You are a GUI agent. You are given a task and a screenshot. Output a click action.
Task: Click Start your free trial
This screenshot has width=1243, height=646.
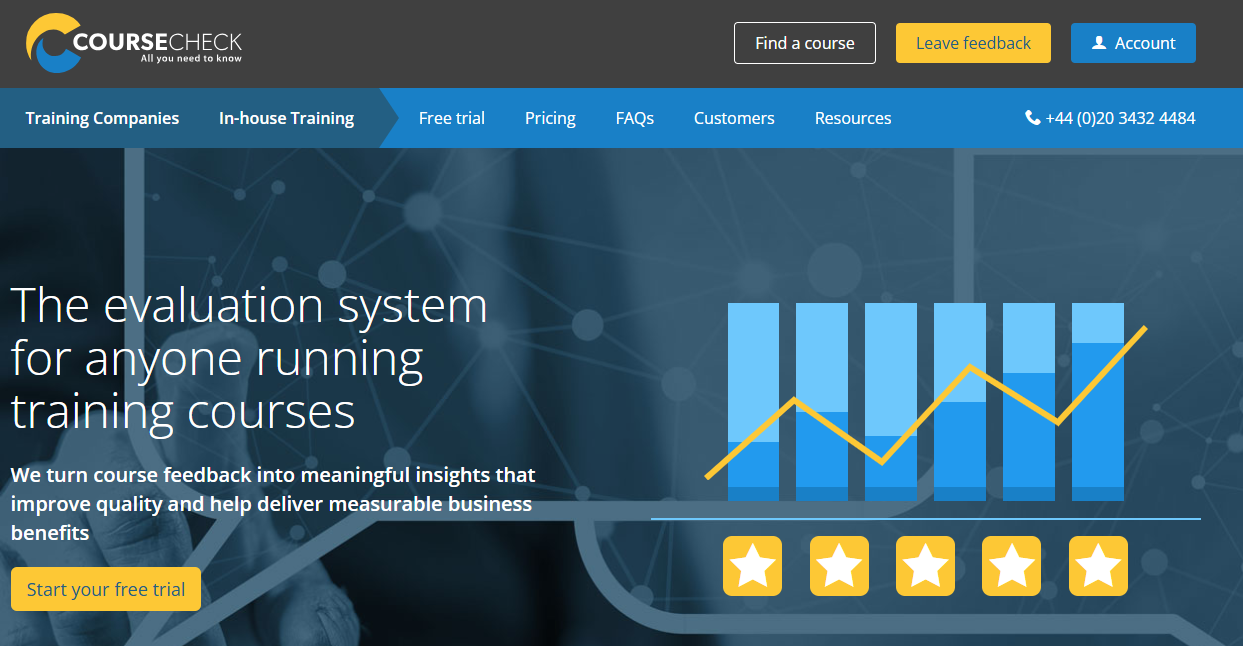coord(105,589)
